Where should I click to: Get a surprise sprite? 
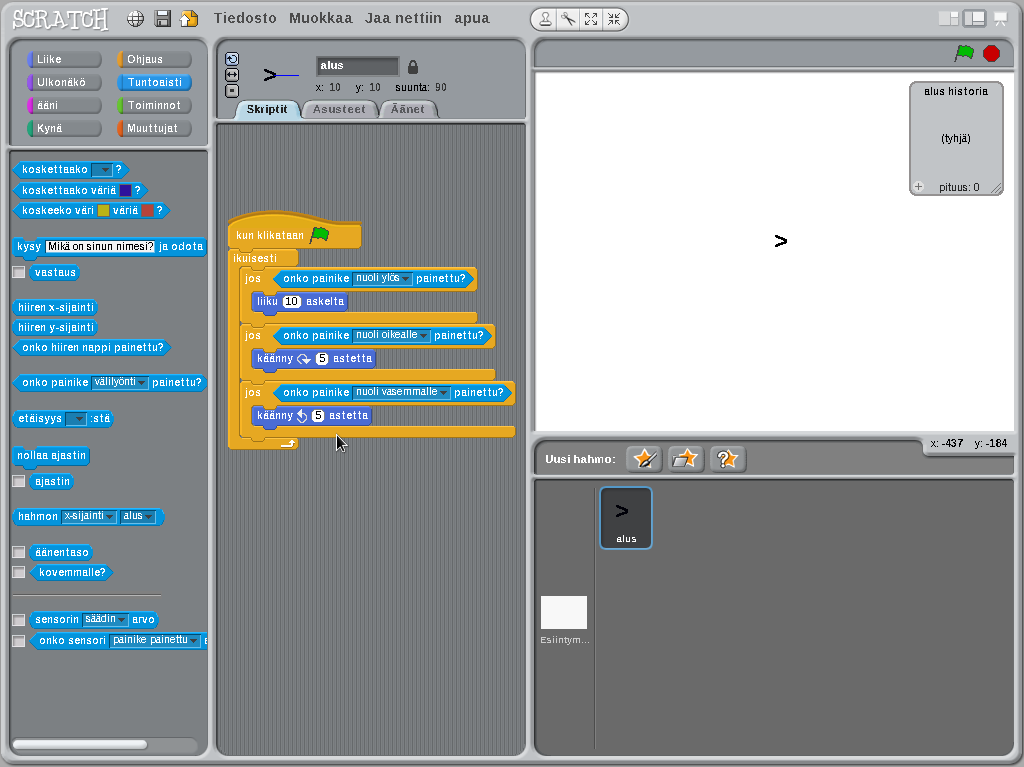(x=728, y=459)
